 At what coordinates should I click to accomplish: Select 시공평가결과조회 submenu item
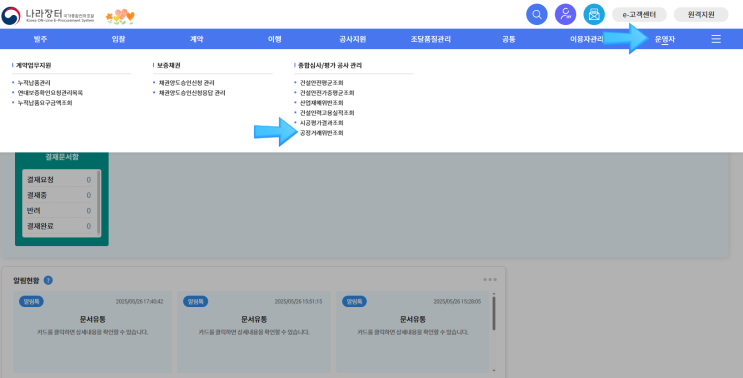click(x=322, y=123)
